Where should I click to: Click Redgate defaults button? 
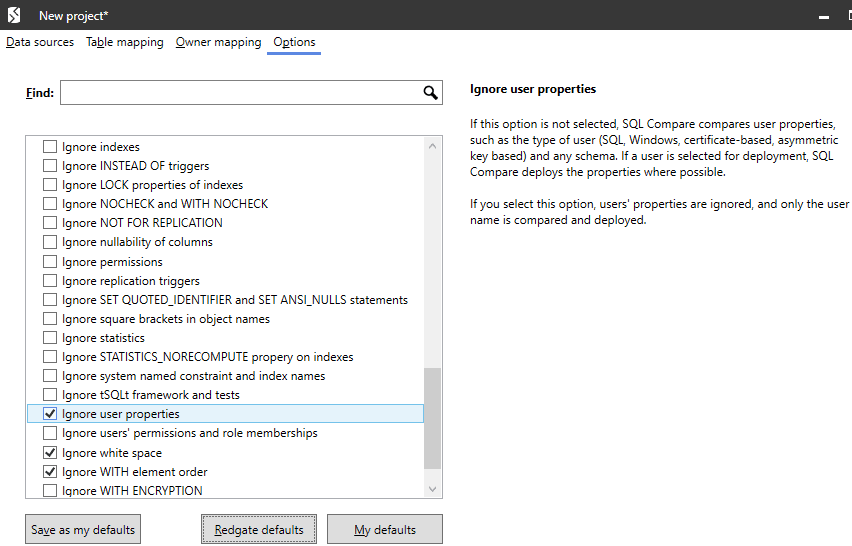tap(259, 529)
